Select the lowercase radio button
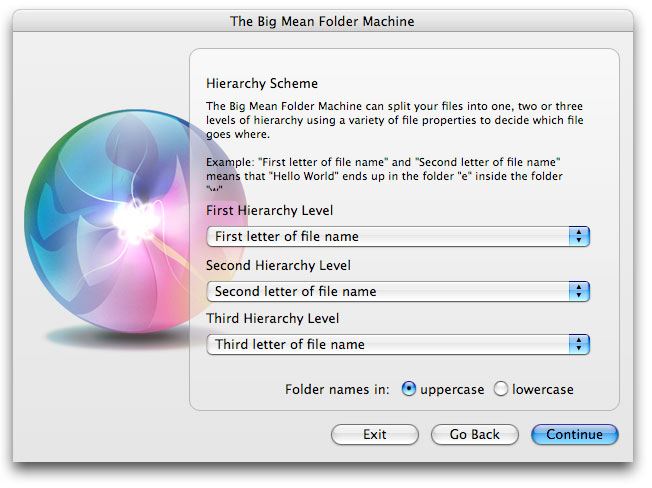The image size is (652, 488). (x=501, y=389)
